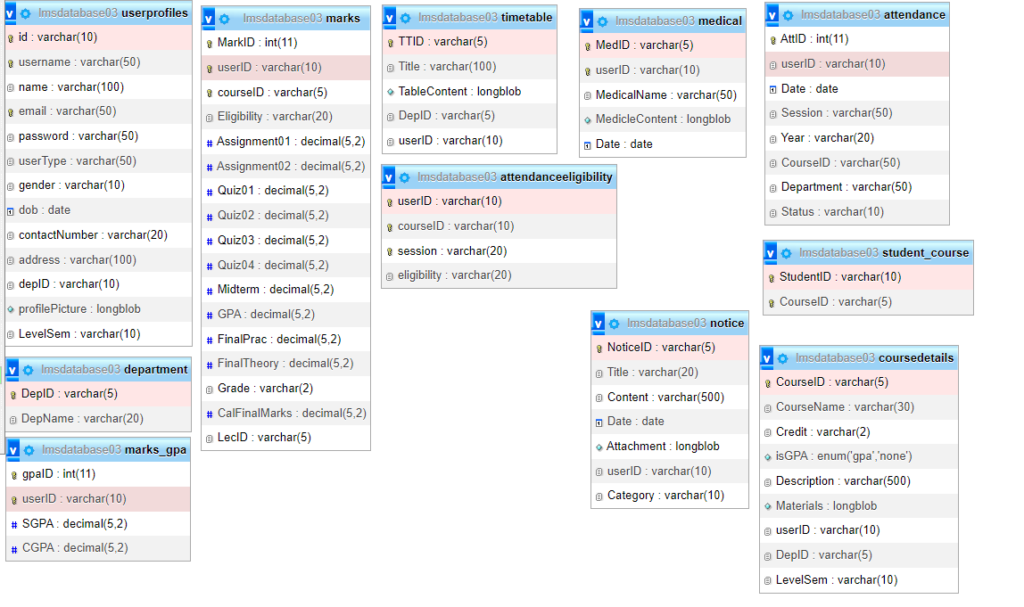Open the gear options for medical table
The height and width of the screenshot is (607, 1024).
click(x=602, y=22)
